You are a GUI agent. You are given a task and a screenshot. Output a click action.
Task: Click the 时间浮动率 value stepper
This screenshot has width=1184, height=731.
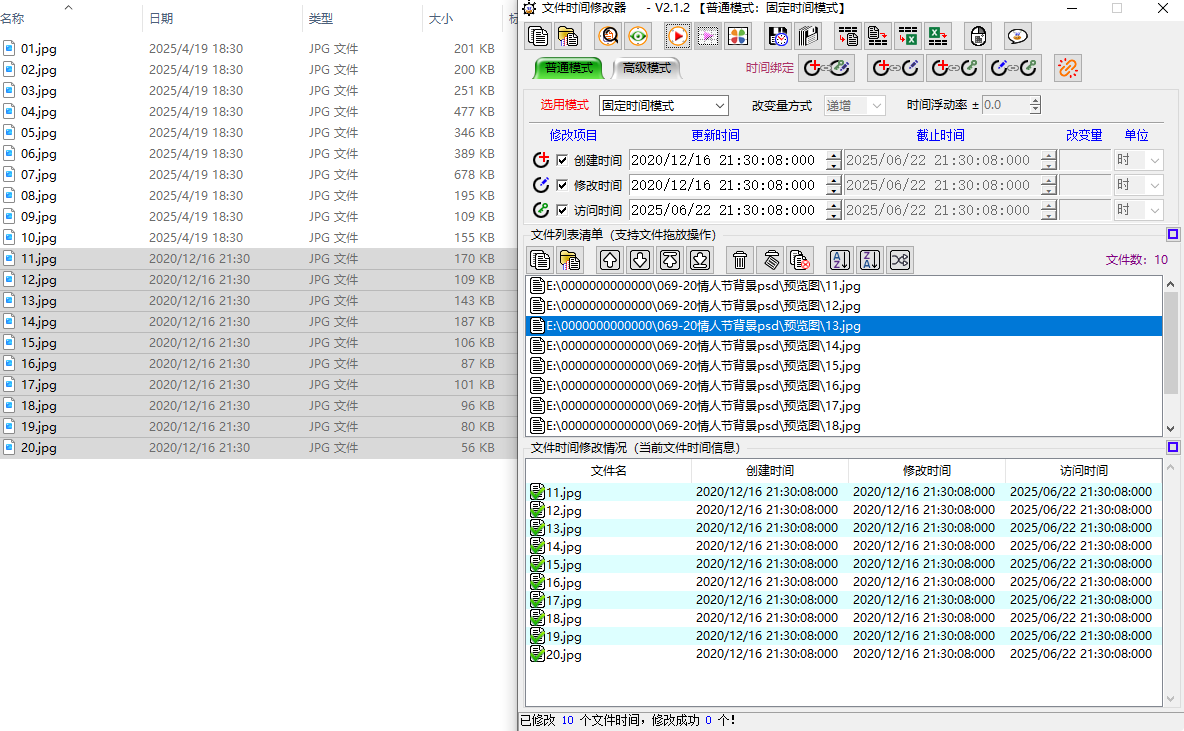pos(1035,105)
